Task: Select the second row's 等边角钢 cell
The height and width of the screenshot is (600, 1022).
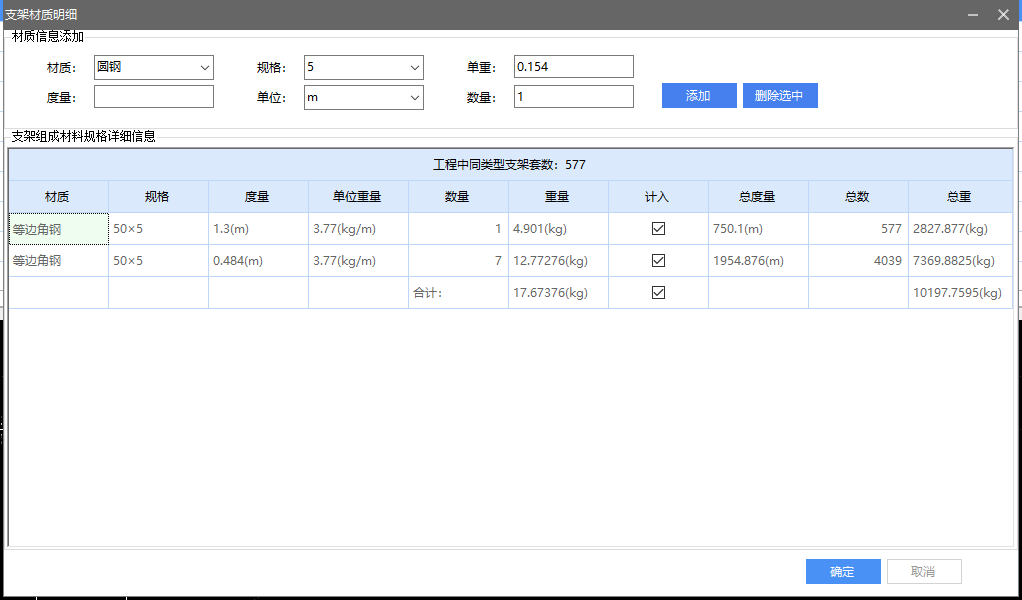Action: 58,261
